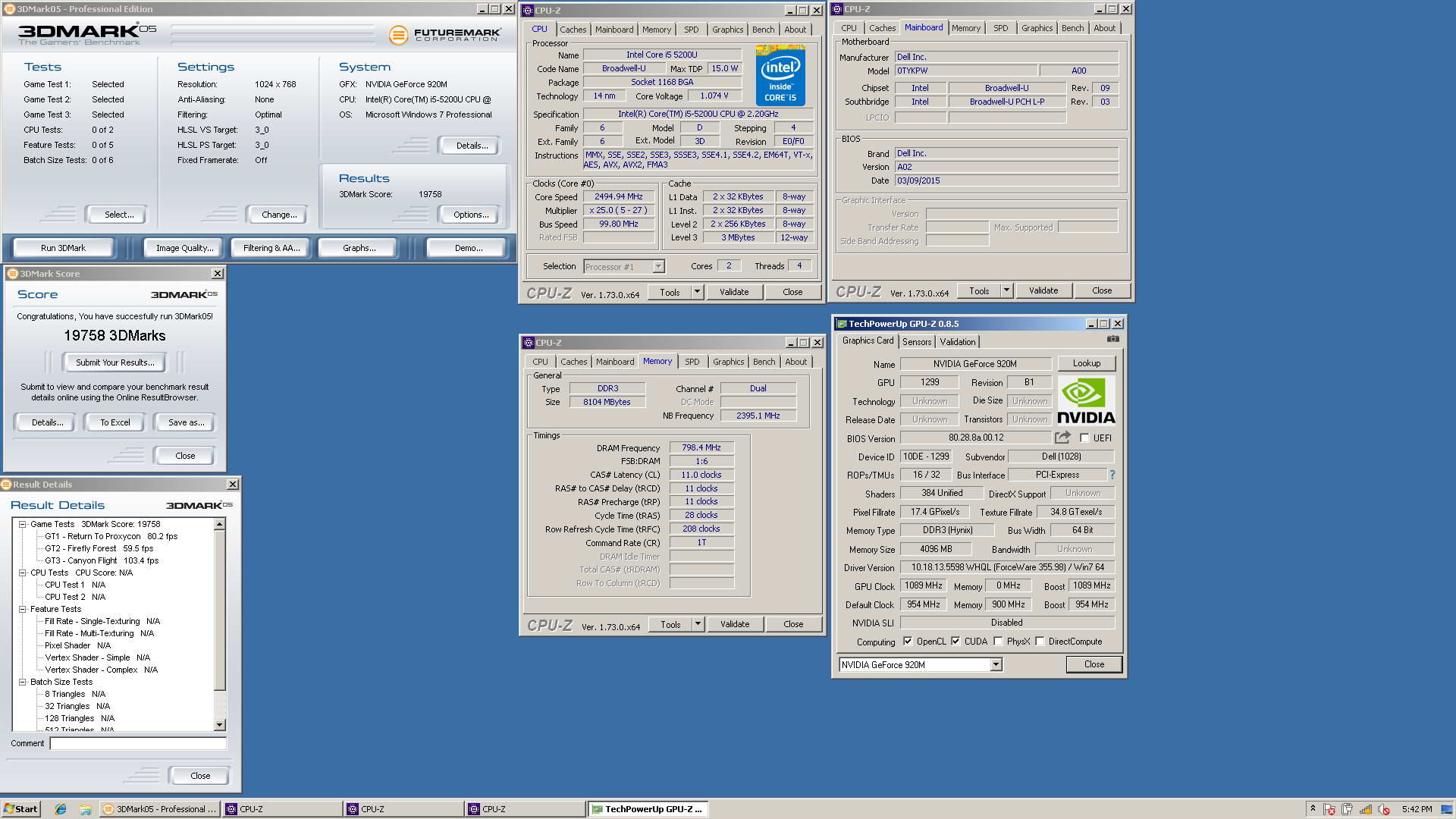Toggle the PhysX checkbox
The height and width of the screenshot is (819, 1456).
(x=999, y=642)
